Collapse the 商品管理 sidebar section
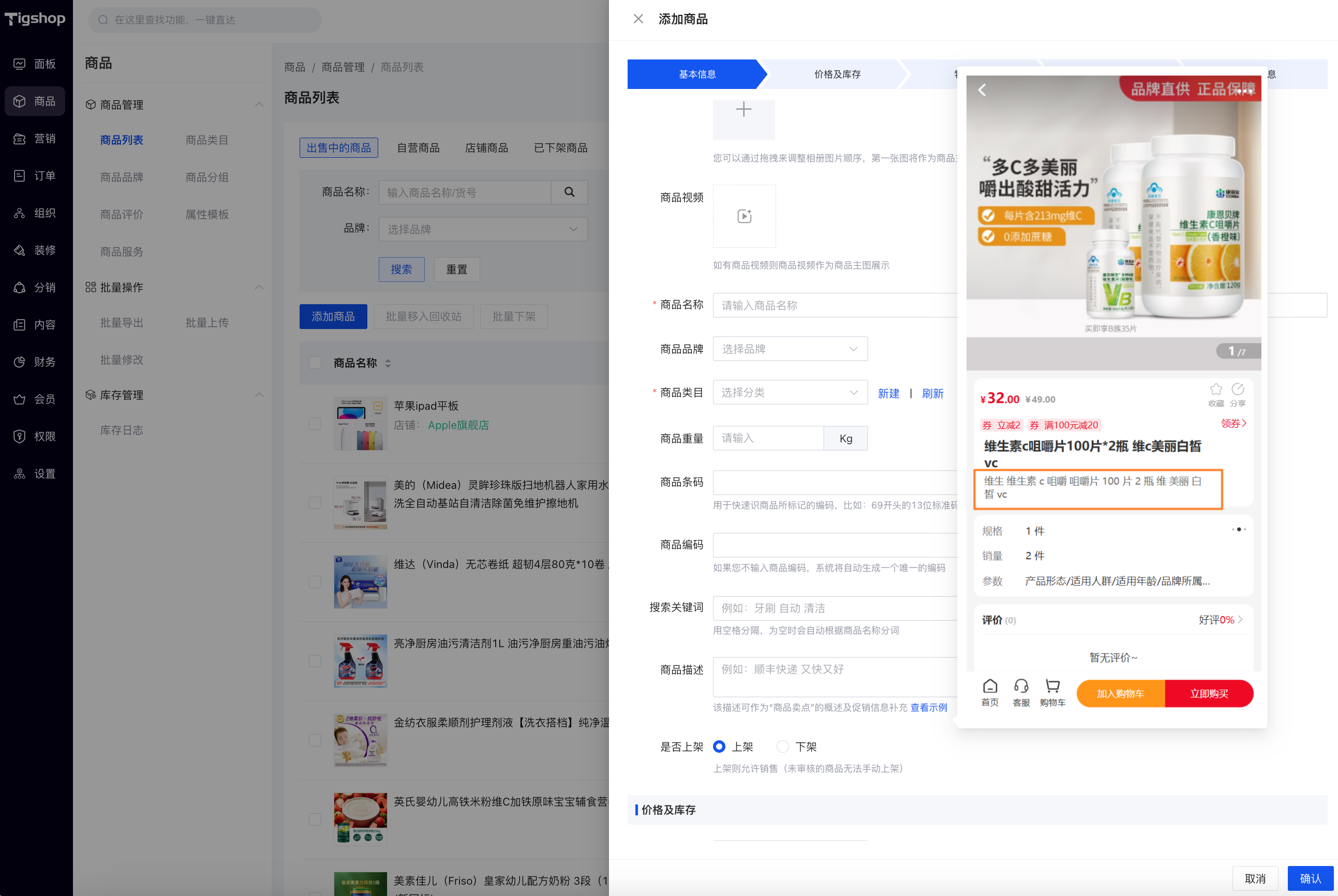1338x896 pixels. [259, 104]
